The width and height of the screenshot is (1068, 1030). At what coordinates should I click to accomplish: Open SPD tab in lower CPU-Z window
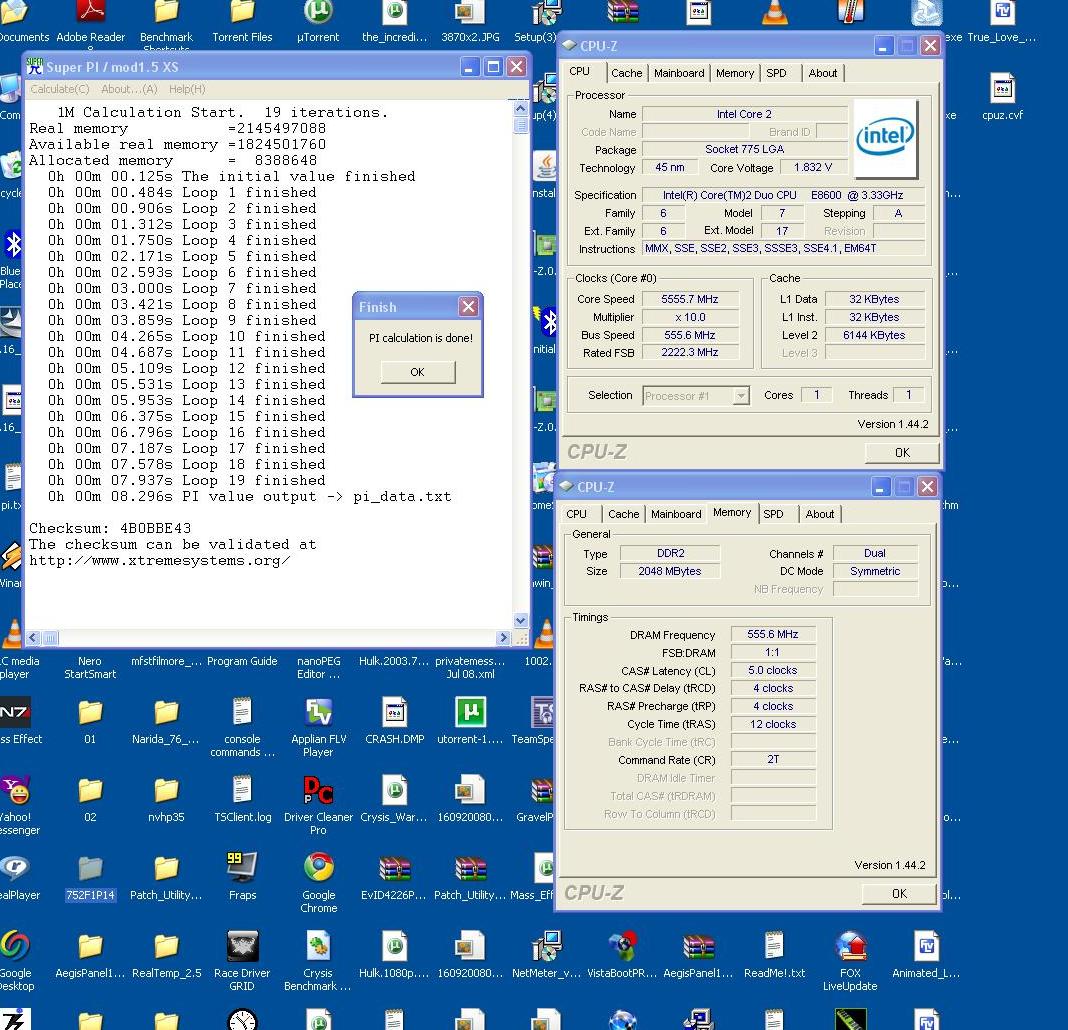point(773,514)
